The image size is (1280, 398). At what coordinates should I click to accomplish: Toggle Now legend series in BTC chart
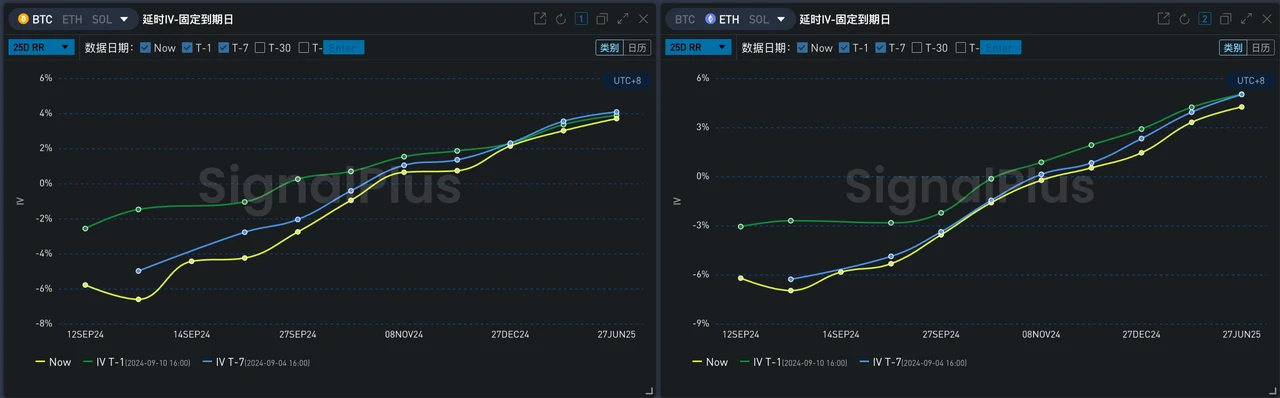tap(52, 362)
